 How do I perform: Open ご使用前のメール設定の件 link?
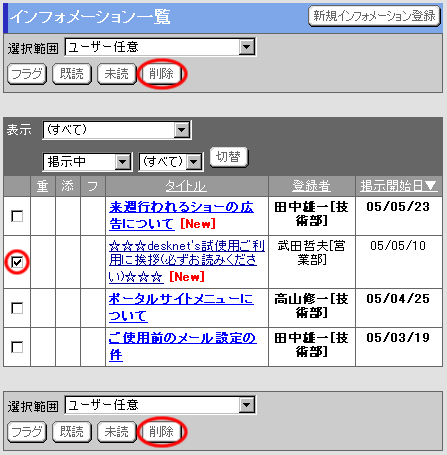[183, 346]
